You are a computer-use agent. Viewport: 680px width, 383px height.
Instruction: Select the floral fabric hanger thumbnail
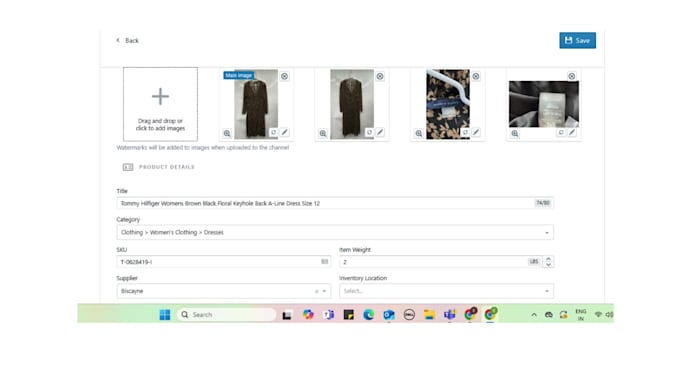(x=448, y=104)
